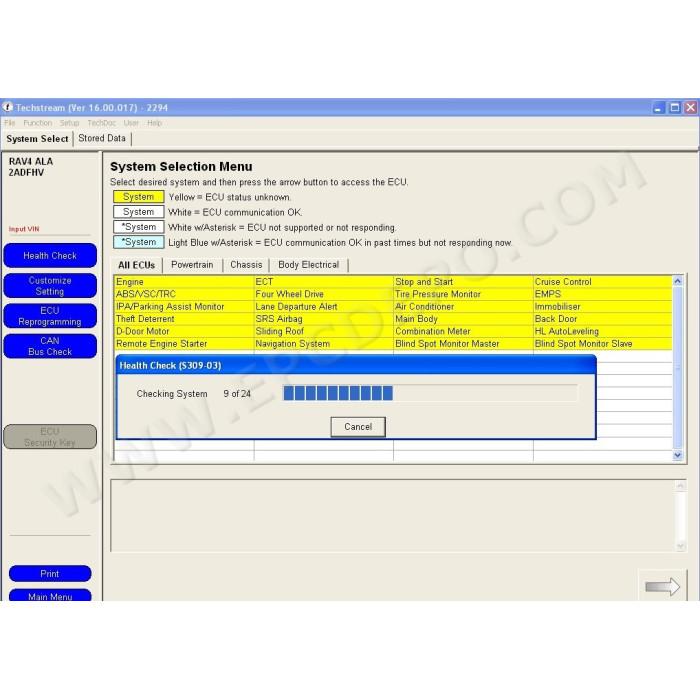Select the D-Door Motor cell

click(184, 331)
